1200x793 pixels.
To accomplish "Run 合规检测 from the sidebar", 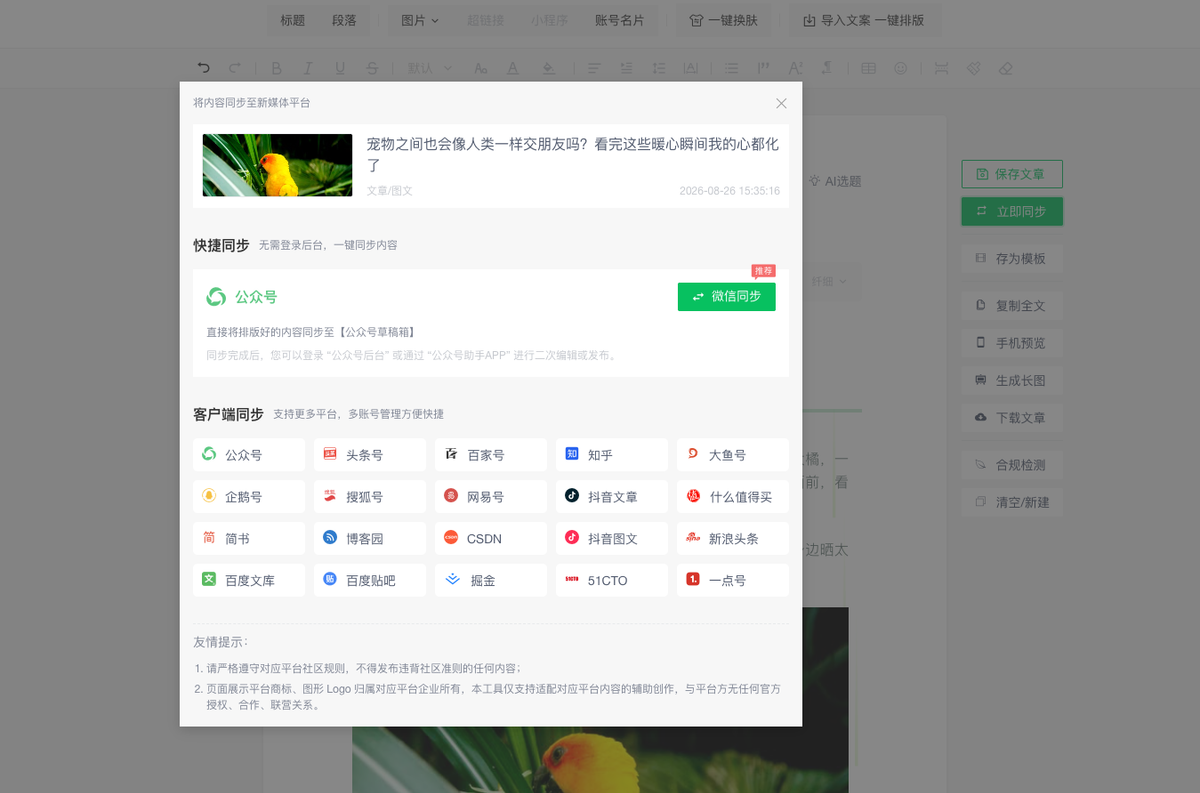I will (x=1012, y=465).
